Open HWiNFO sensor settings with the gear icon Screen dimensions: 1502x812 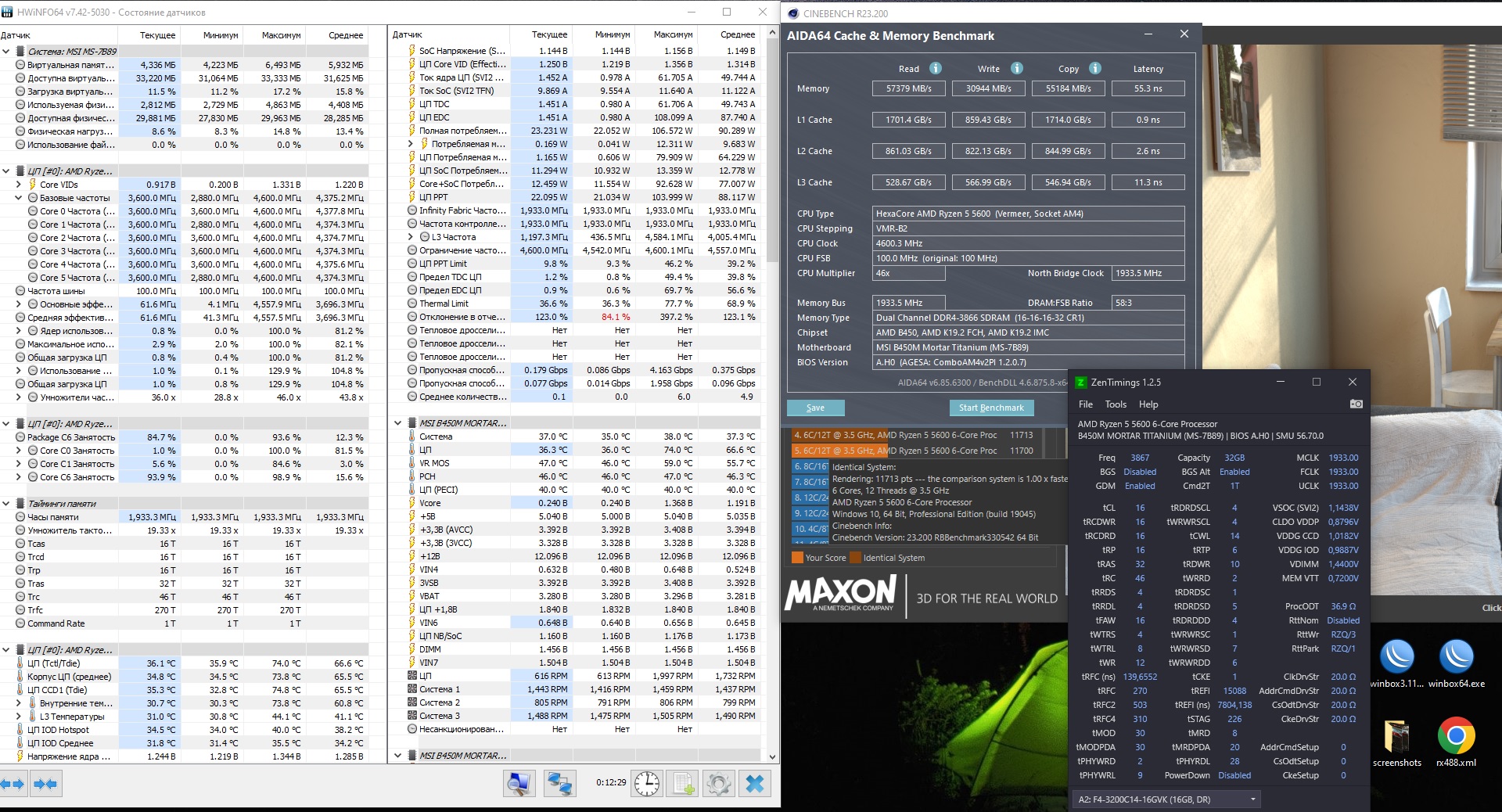tap(718, 783)
